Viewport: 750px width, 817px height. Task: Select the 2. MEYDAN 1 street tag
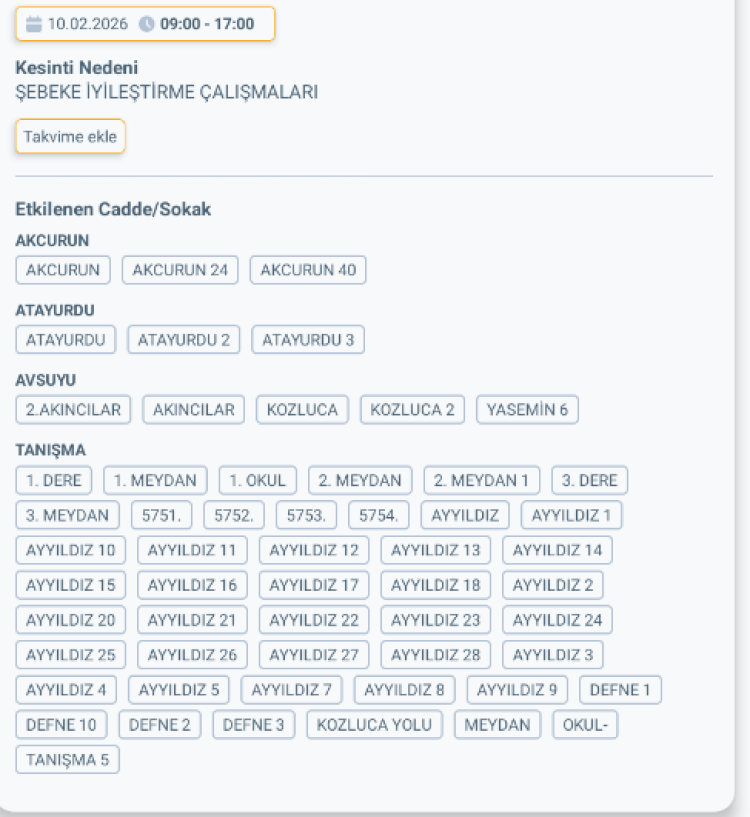tap(482, 480)
